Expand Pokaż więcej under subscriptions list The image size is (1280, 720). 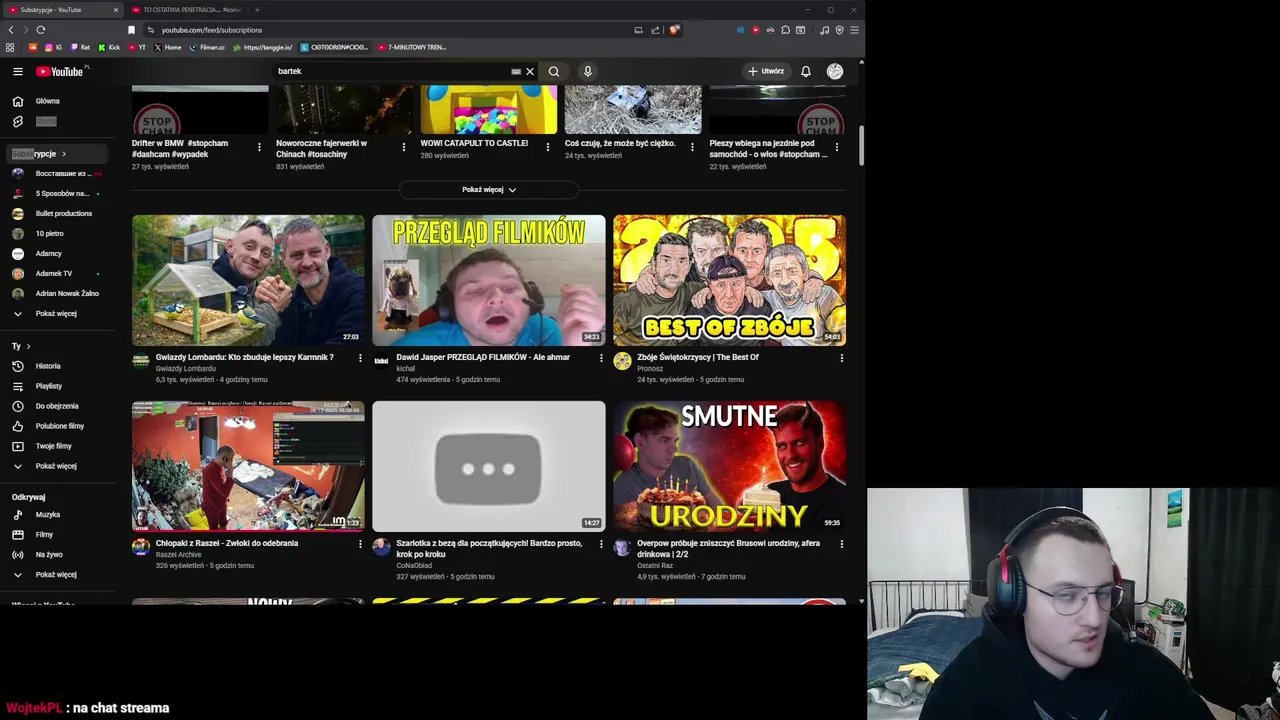54,314
